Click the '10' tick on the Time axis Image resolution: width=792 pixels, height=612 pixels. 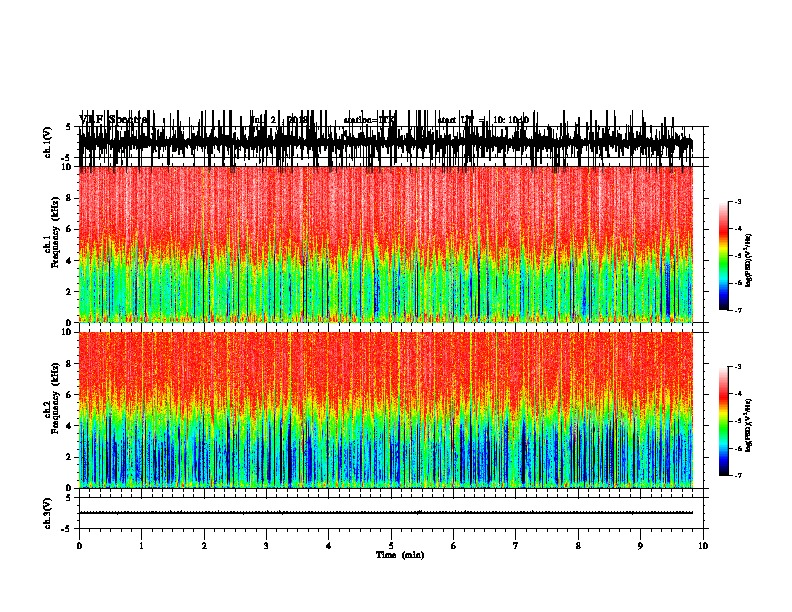click(x=703, y=546)
